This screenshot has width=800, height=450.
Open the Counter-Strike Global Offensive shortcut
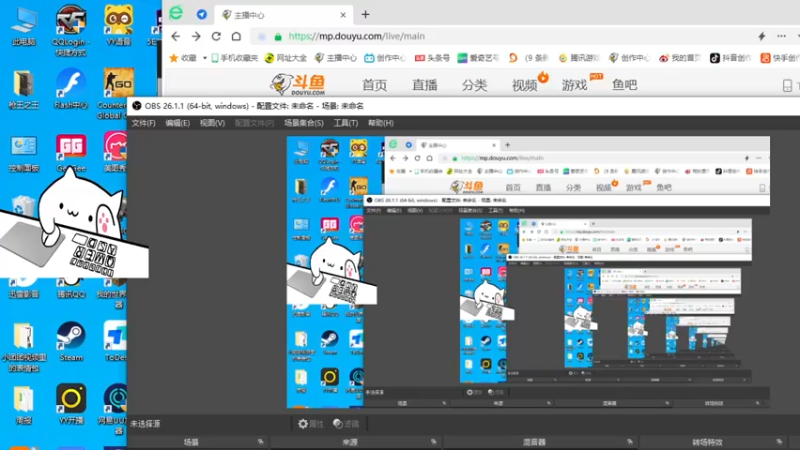(117, 93)
